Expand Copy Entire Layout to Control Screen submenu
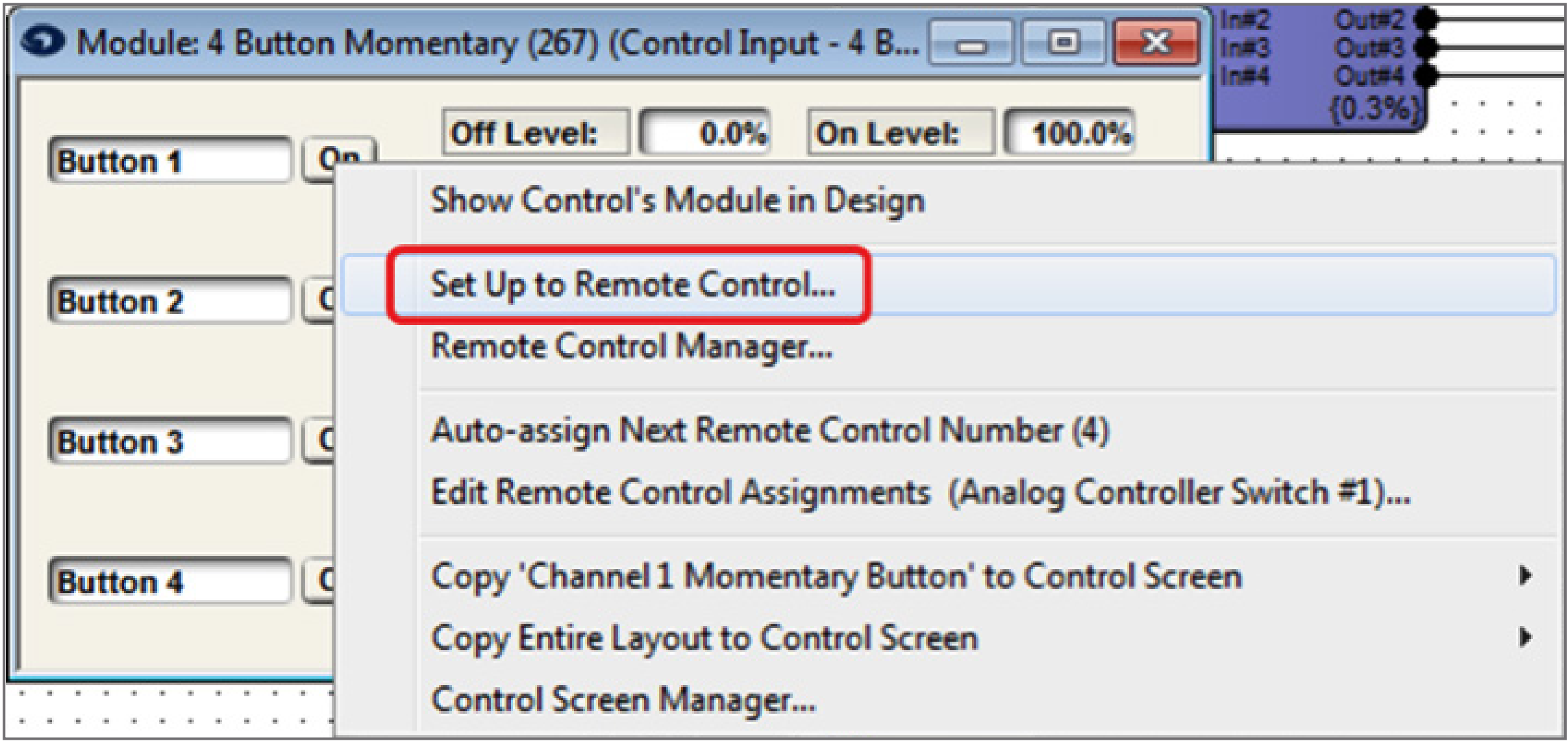The height and width of the screenshot is (741, 1568). [x=1525, y=637]
